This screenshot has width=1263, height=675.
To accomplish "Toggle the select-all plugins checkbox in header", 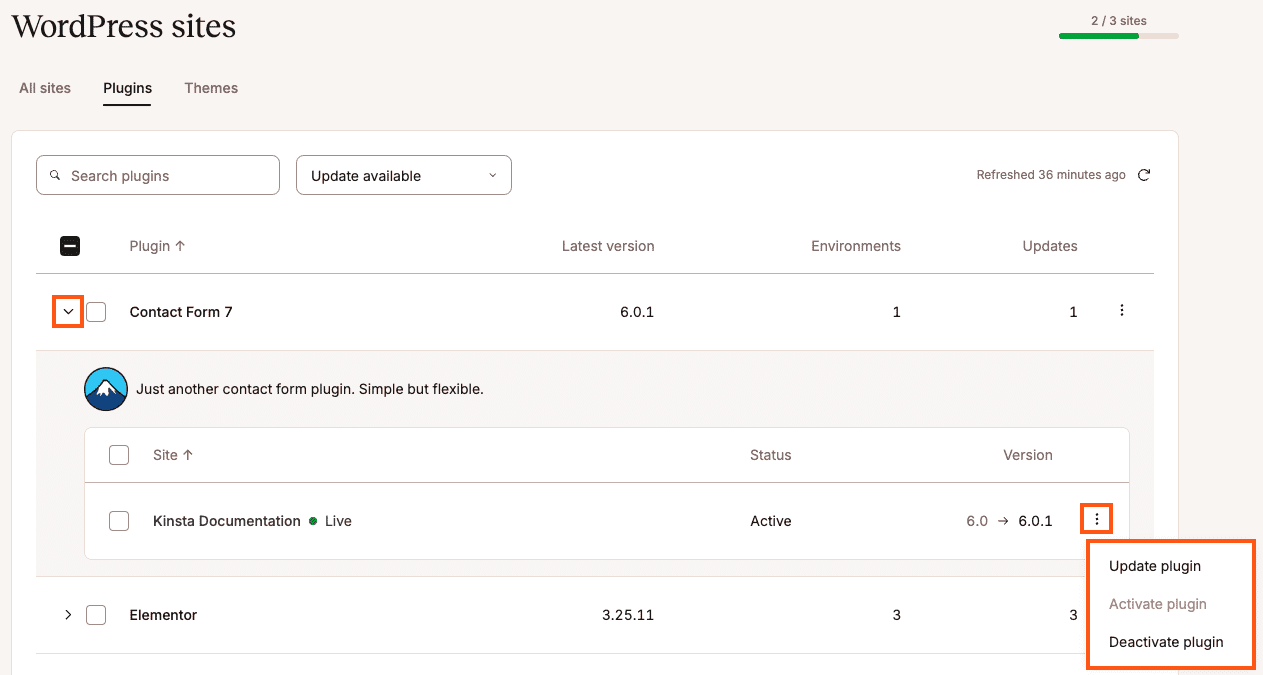I will point(70,246).
